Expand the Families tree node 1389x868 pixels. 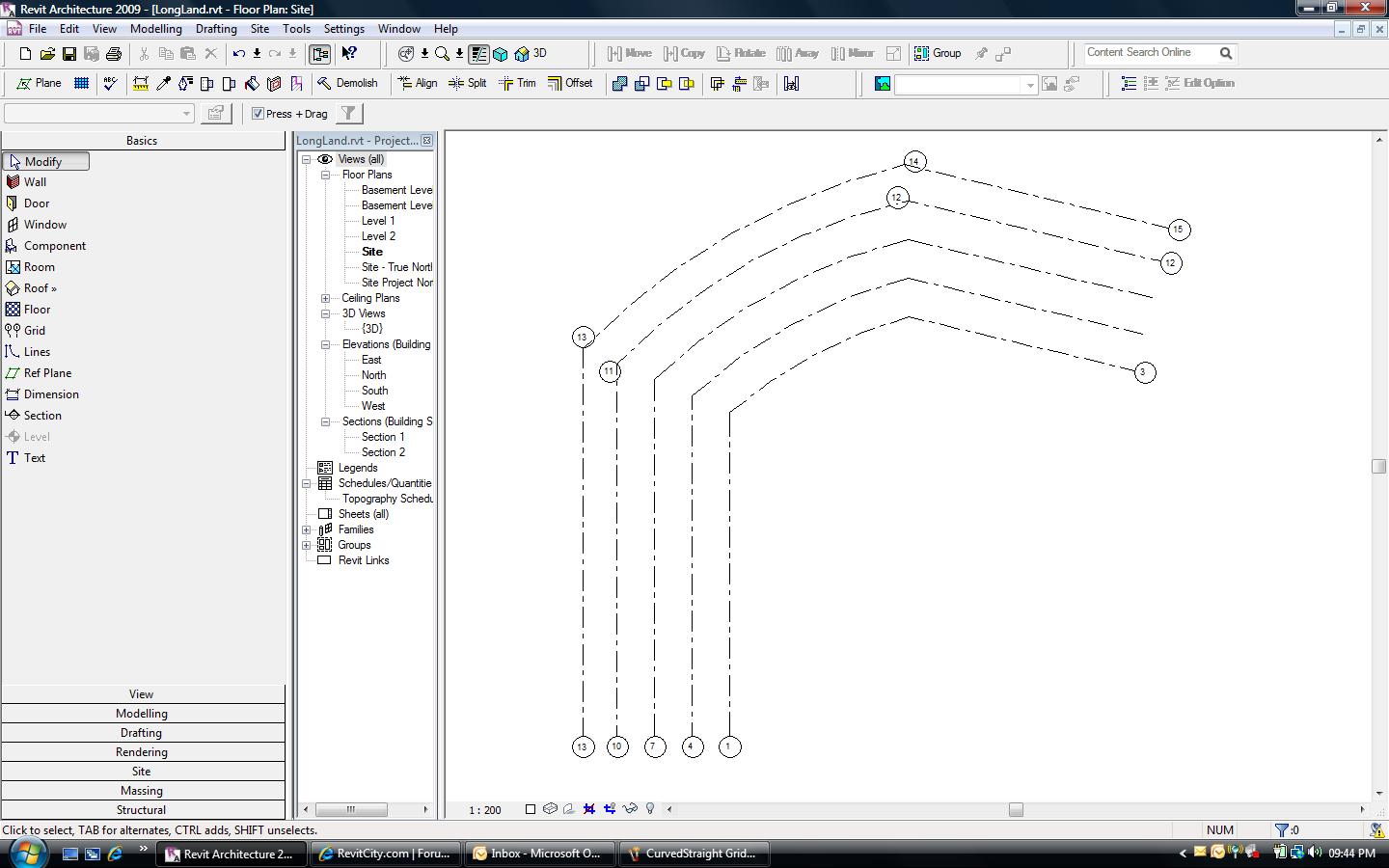[x=307, y=529]
